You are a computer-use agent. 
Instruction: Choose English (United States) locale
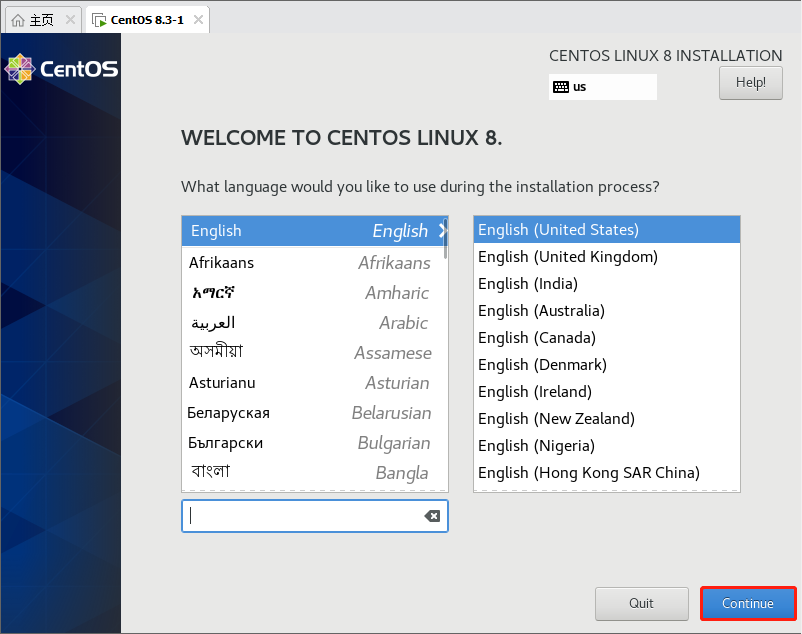point(607,230)
